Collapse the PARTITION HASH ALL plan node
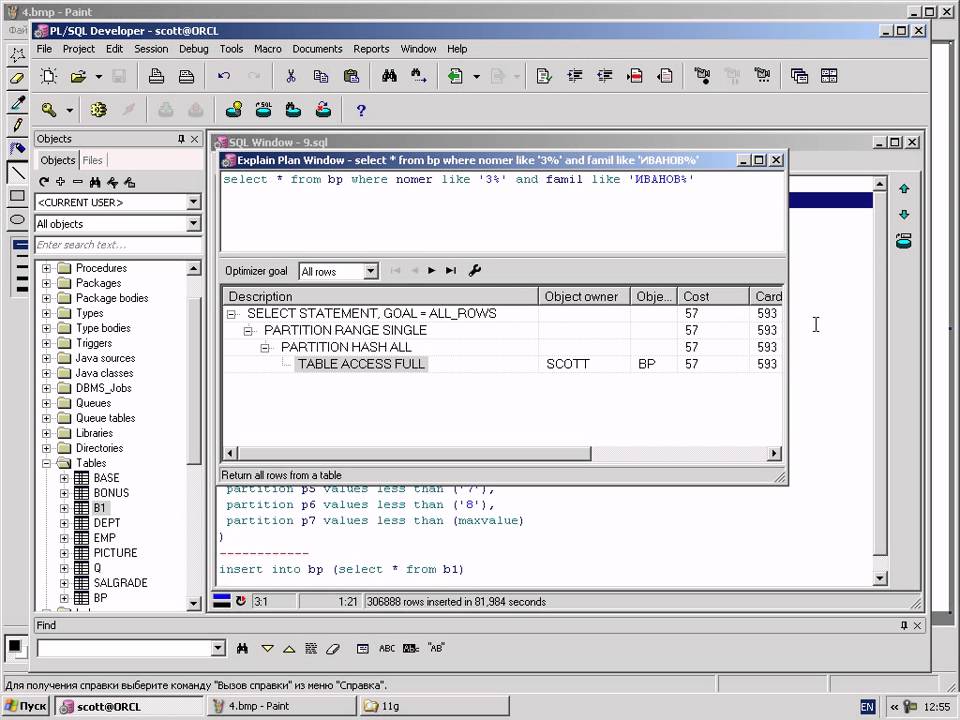Screen dimensions: 960x720 (x=265, y=348)
